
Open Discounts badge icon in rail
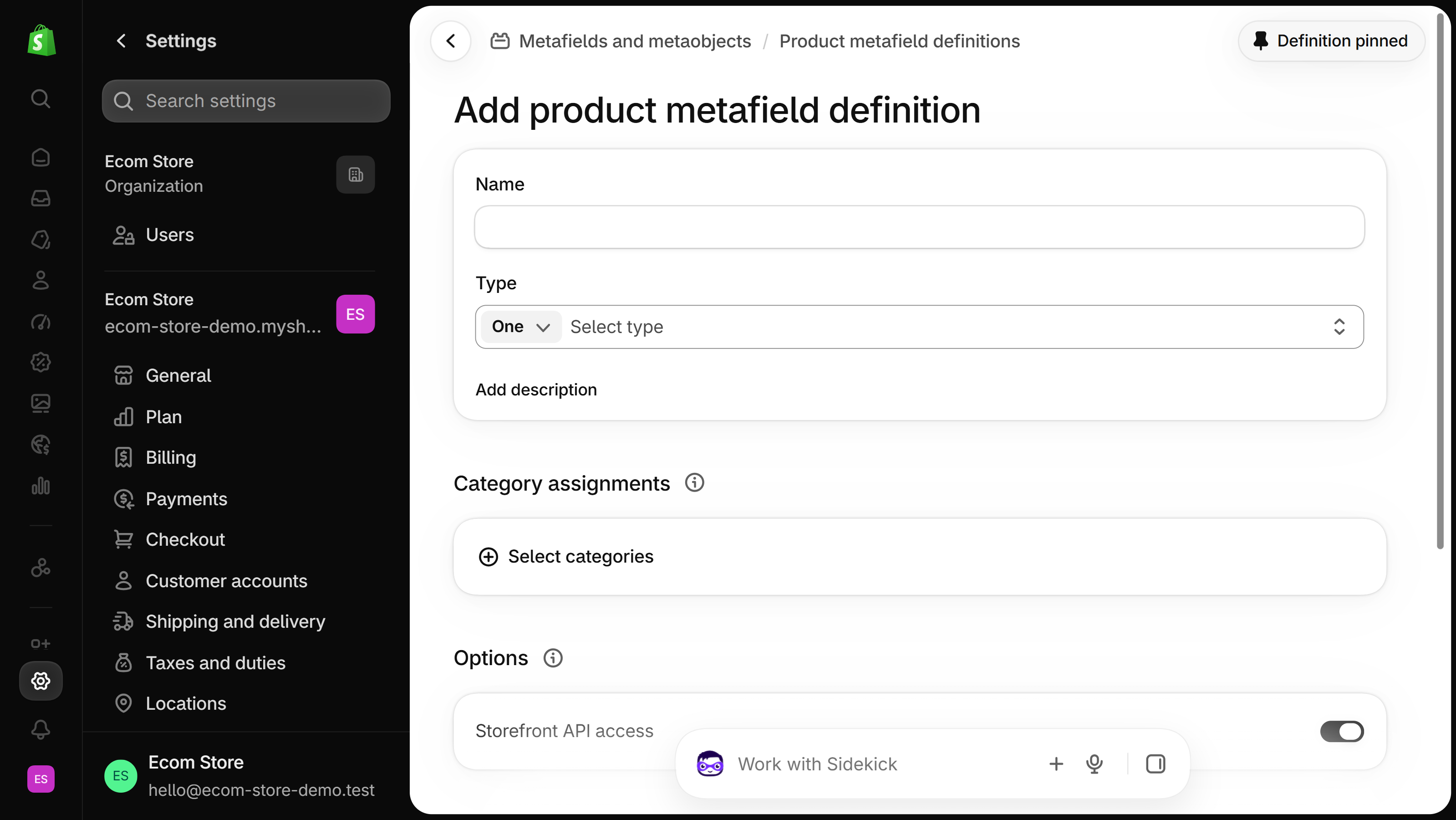(41, 362)
